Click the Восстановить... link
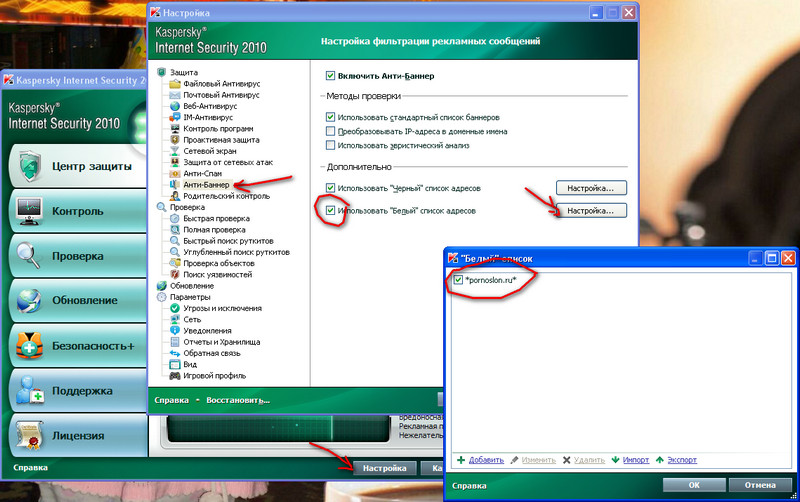This screenshot has width=800, height=502. coord(238,400)
